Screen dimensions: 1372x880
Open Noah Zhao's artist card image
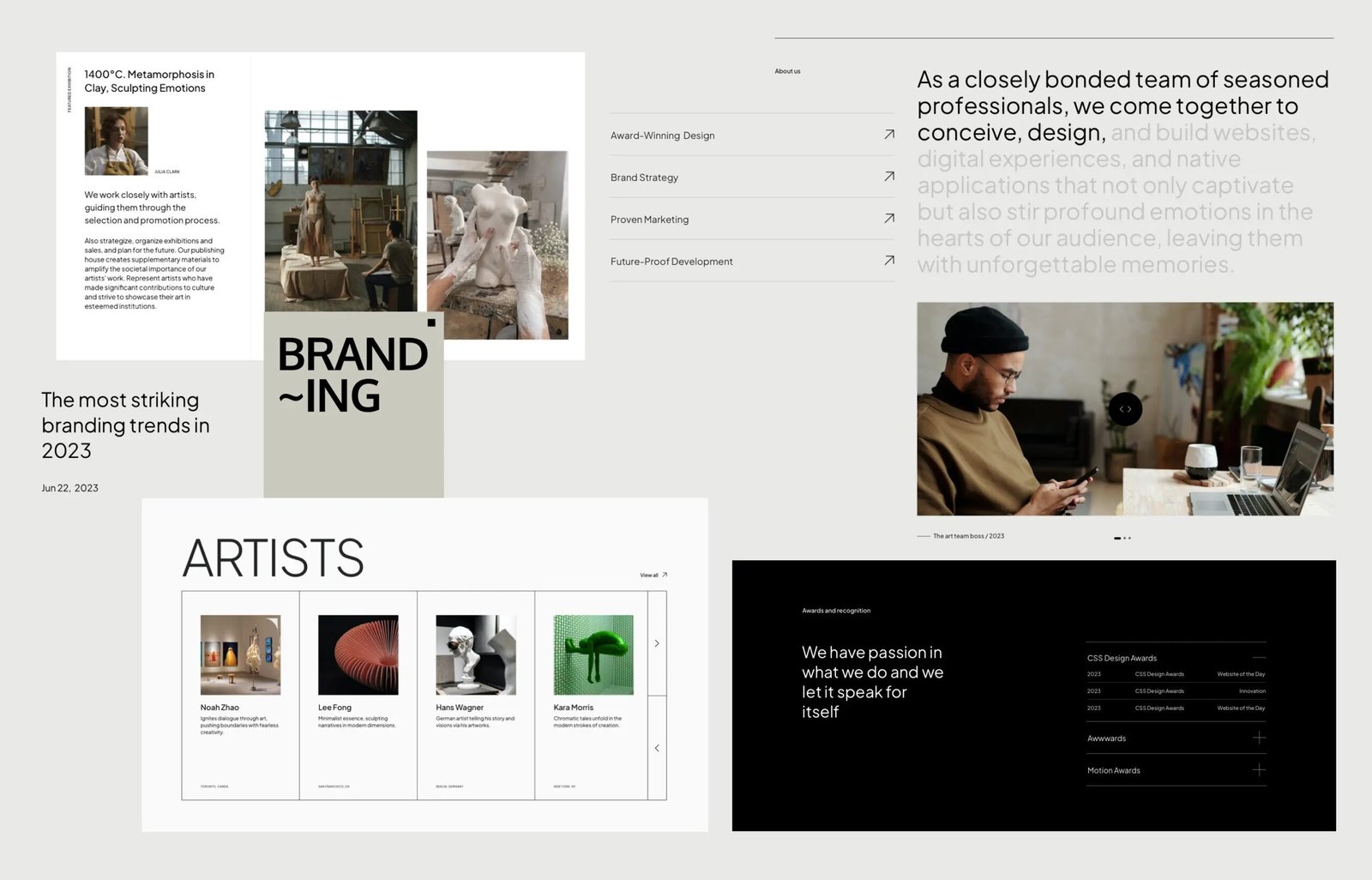[x=240, y=654]
